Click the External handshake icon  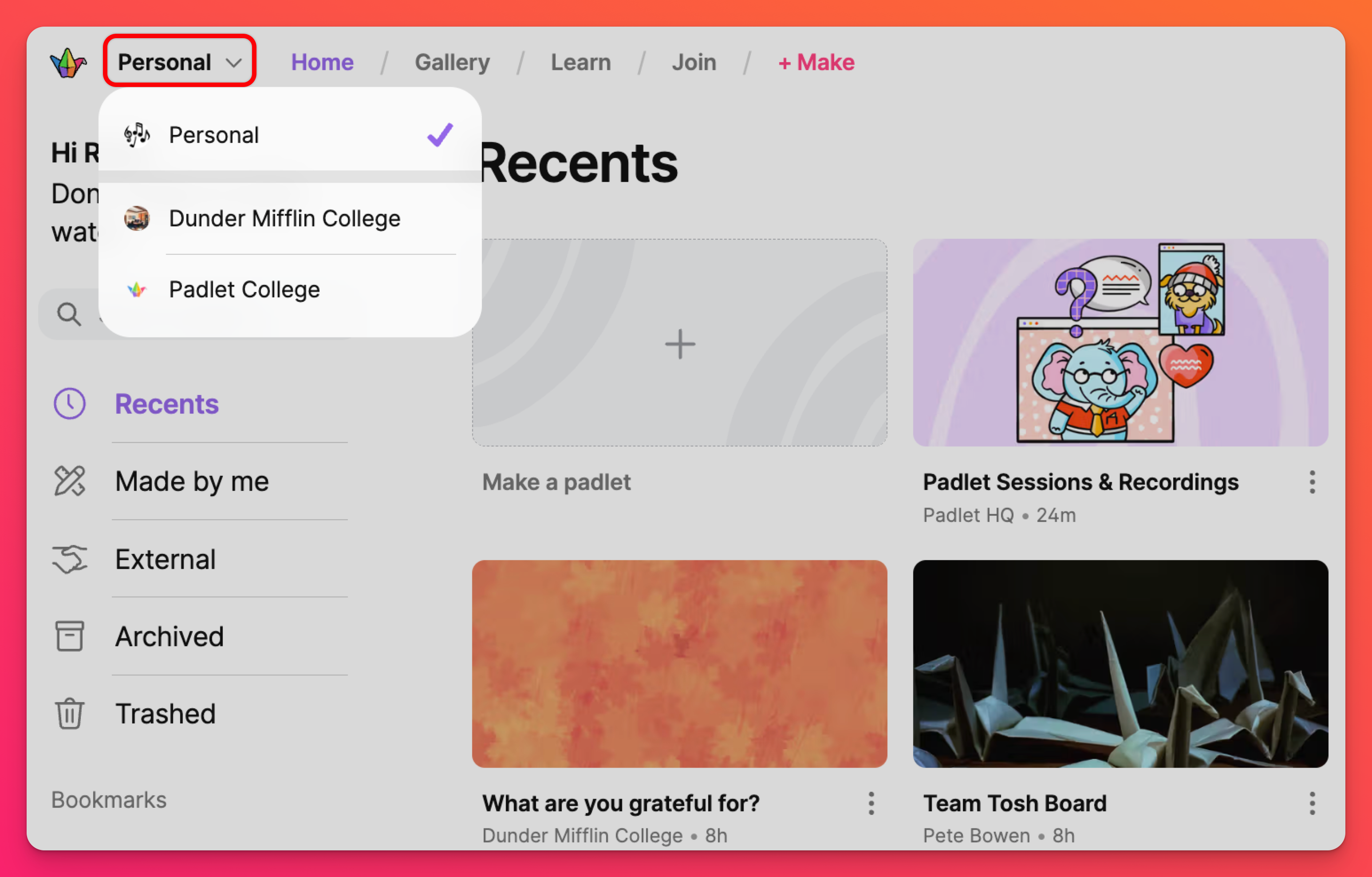[70, 559]
